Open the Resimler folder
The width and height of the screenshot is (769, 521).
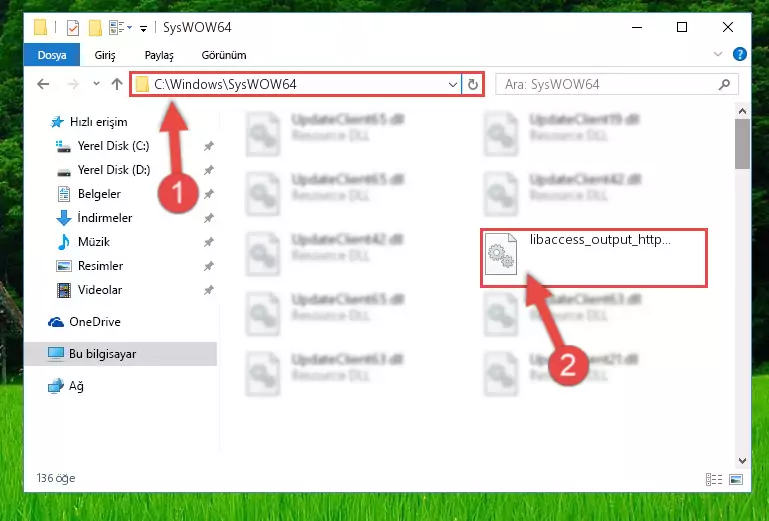click(x=90, y=266)
